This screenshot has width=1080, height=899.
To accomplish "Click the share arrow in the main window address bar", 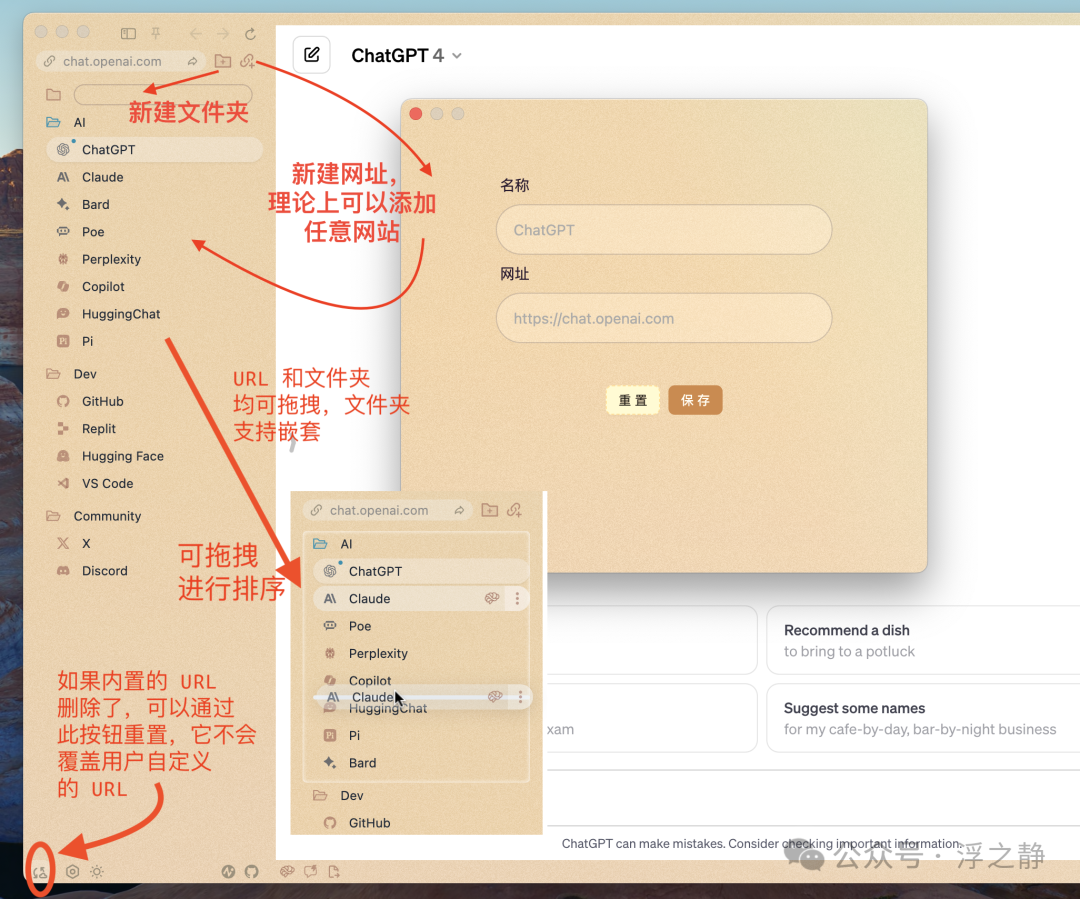I will pyautogui.click(x=192, y=61).
